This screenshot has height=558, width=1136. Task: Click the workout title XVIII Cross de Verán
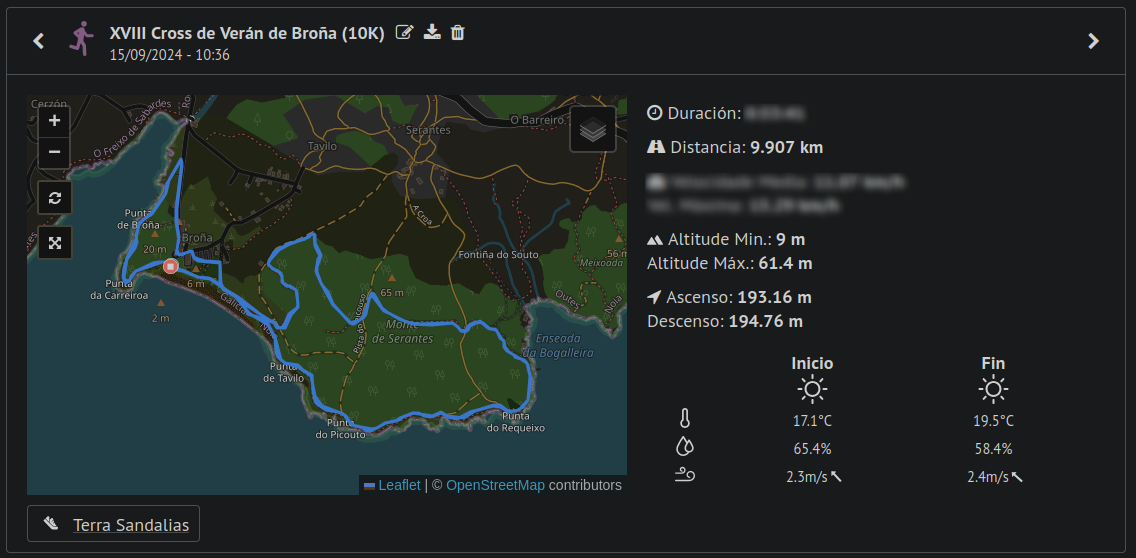[x=246, y=33]
